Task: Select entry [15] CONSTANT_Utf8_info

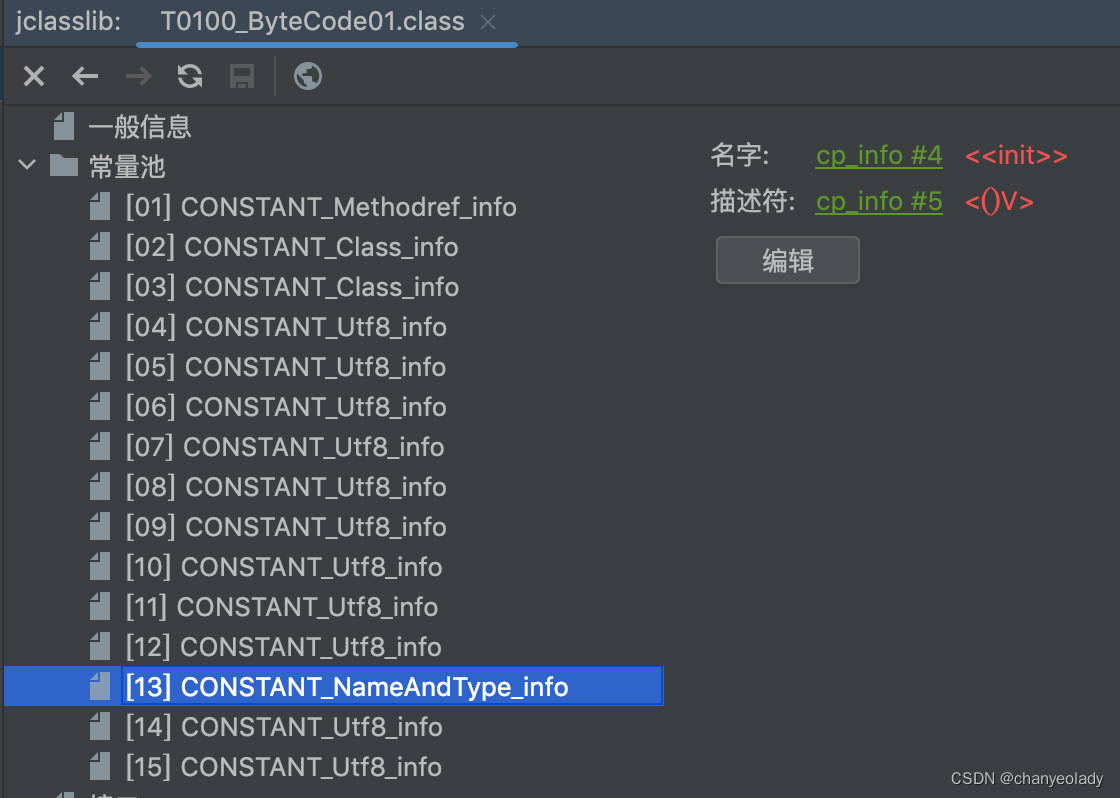Action: click(284, 767)
